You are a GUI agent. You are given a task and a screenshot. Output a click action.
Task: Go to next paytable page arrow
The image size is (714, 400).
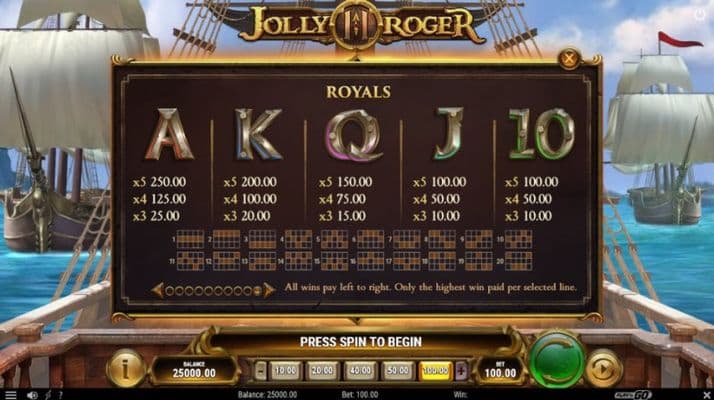point(269,290)
